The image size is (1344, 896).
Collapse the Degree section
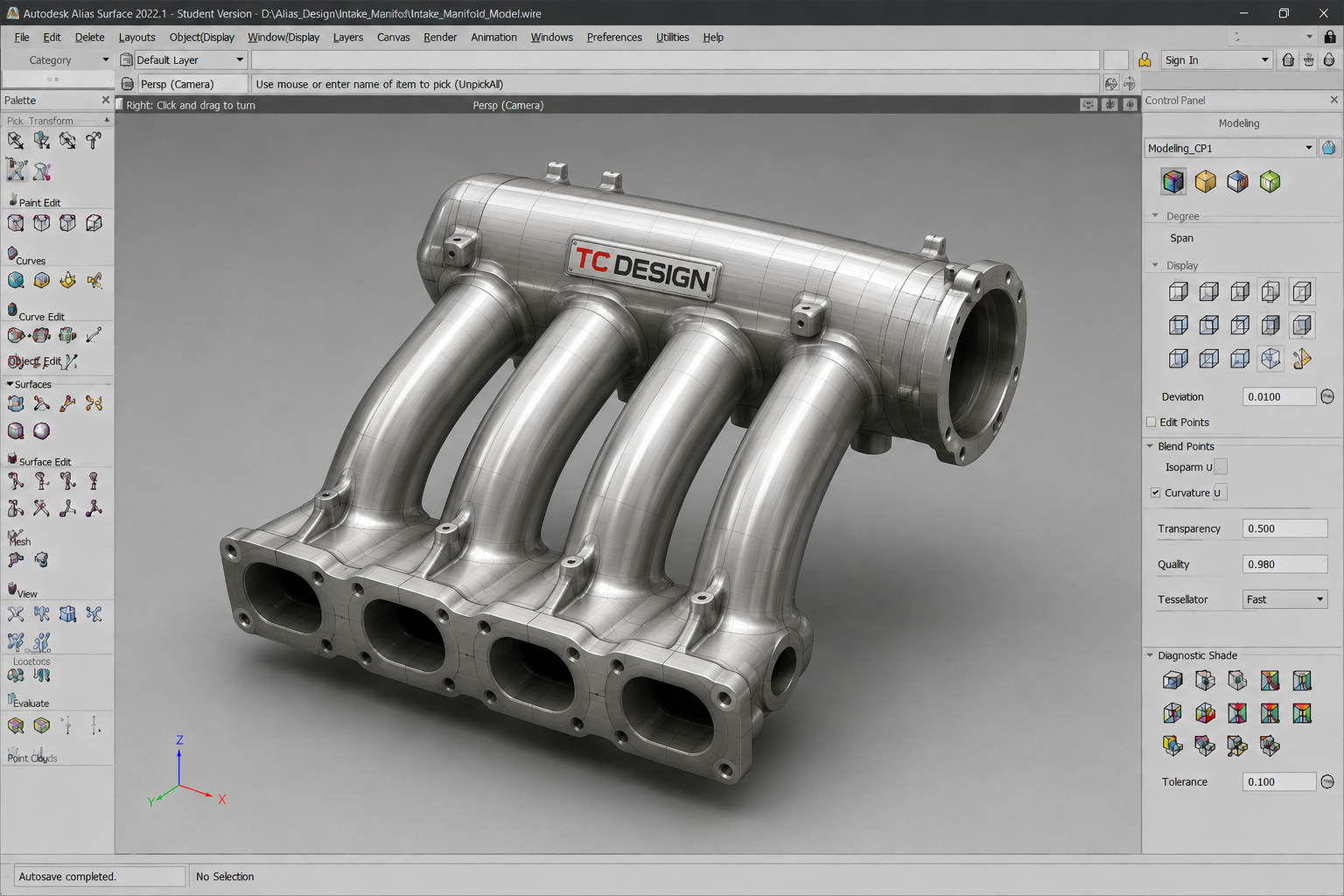(1155, 215)
